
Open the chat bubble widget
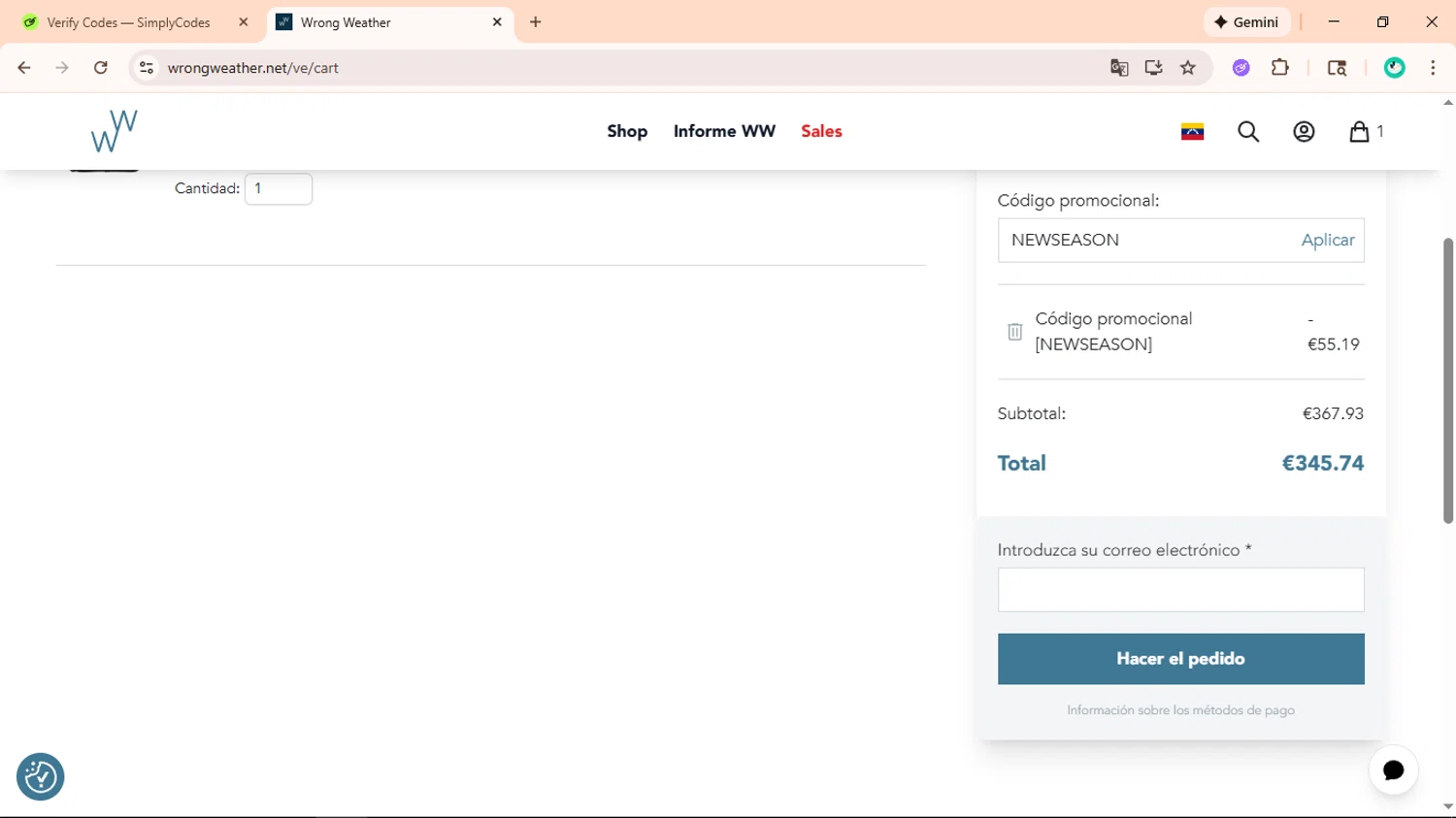pos(1393,769)
